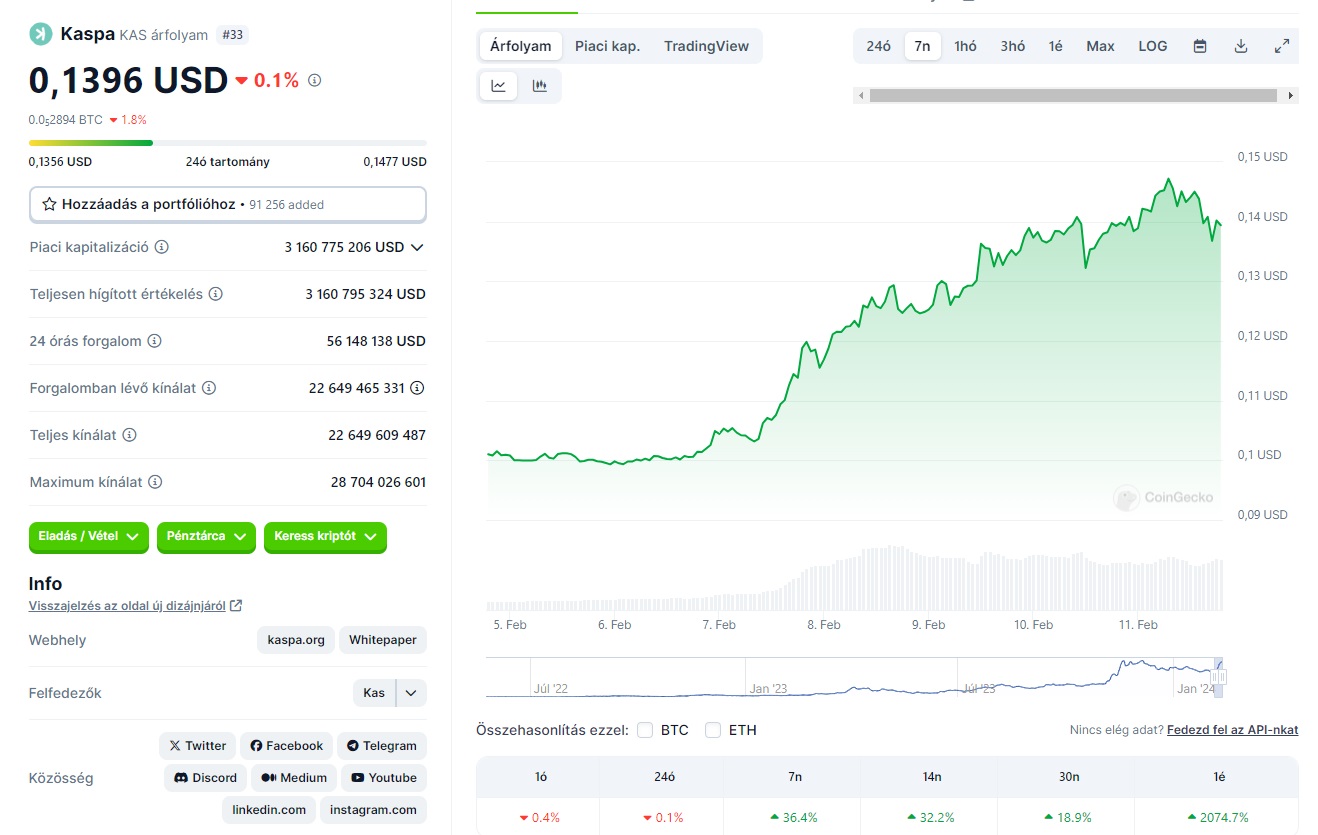
Task: Open the Medium community link
Action: tap(294, 778)
